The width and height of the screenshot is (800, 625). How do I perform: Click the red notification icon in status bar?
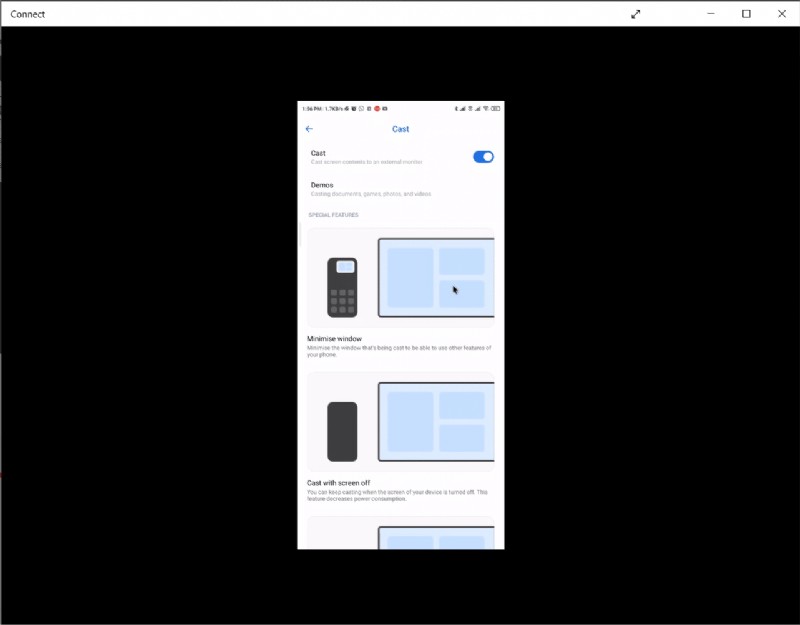377,108
